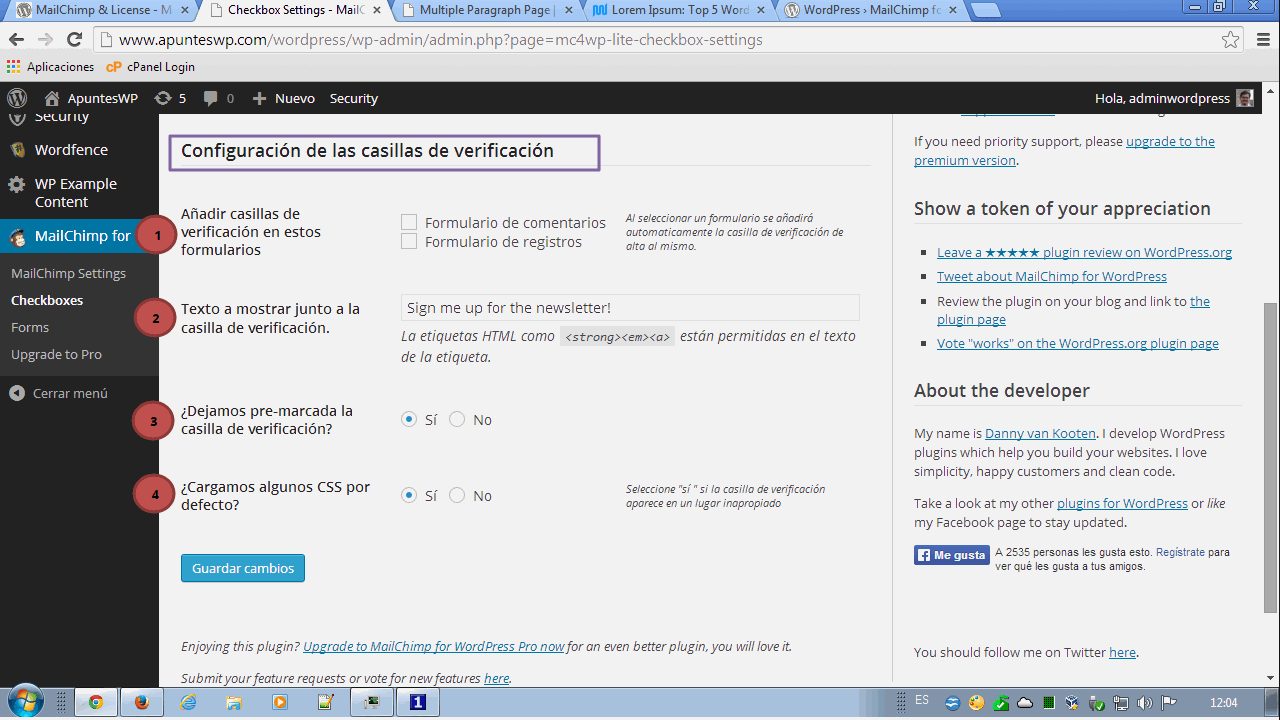Open Leave a plugin review on WordPress.org link

1084,252
